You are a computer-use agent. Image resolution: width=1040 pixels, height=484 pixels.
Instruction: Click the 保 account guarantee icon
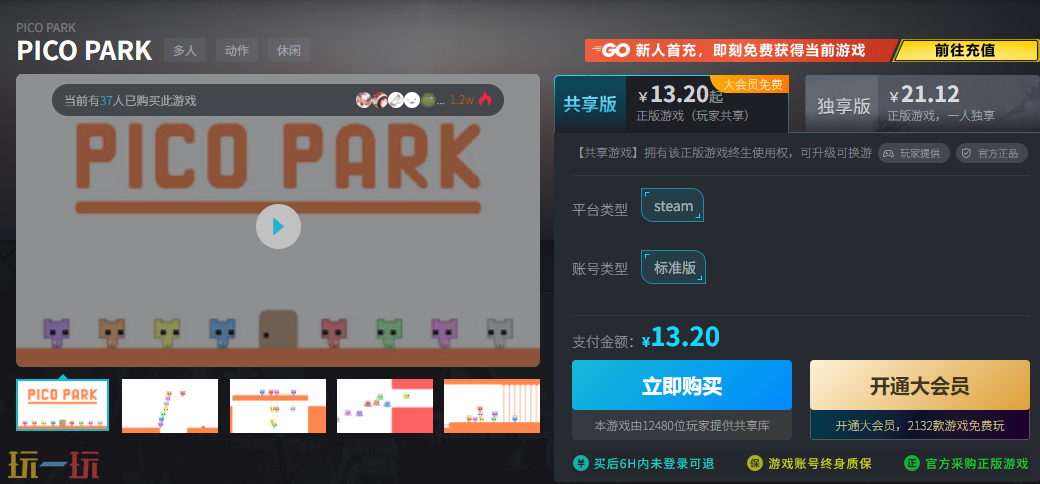tap(754, 463)
